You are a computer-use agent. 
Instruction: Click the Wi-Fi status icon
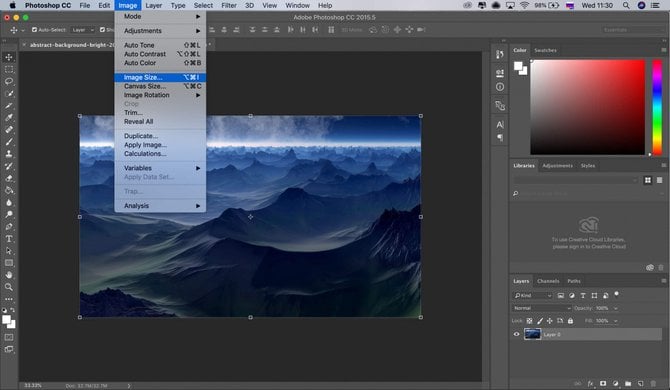coord(524,6)
